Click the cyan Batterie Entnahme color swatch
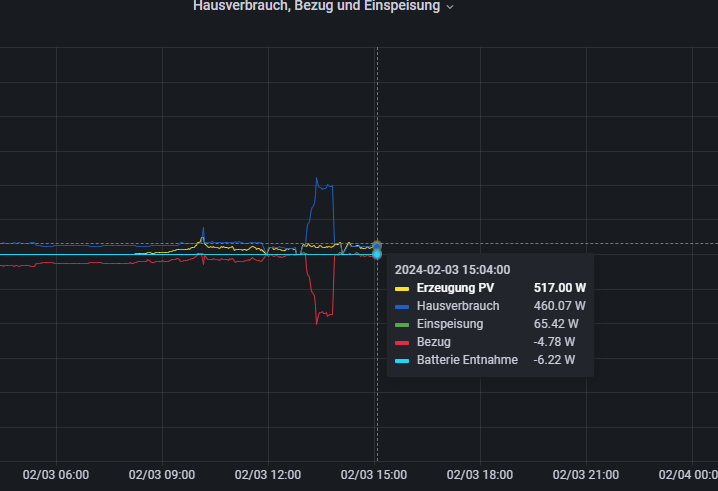Image resolution: width=718 pixels, height=491 pixels. tap(402, 360)
